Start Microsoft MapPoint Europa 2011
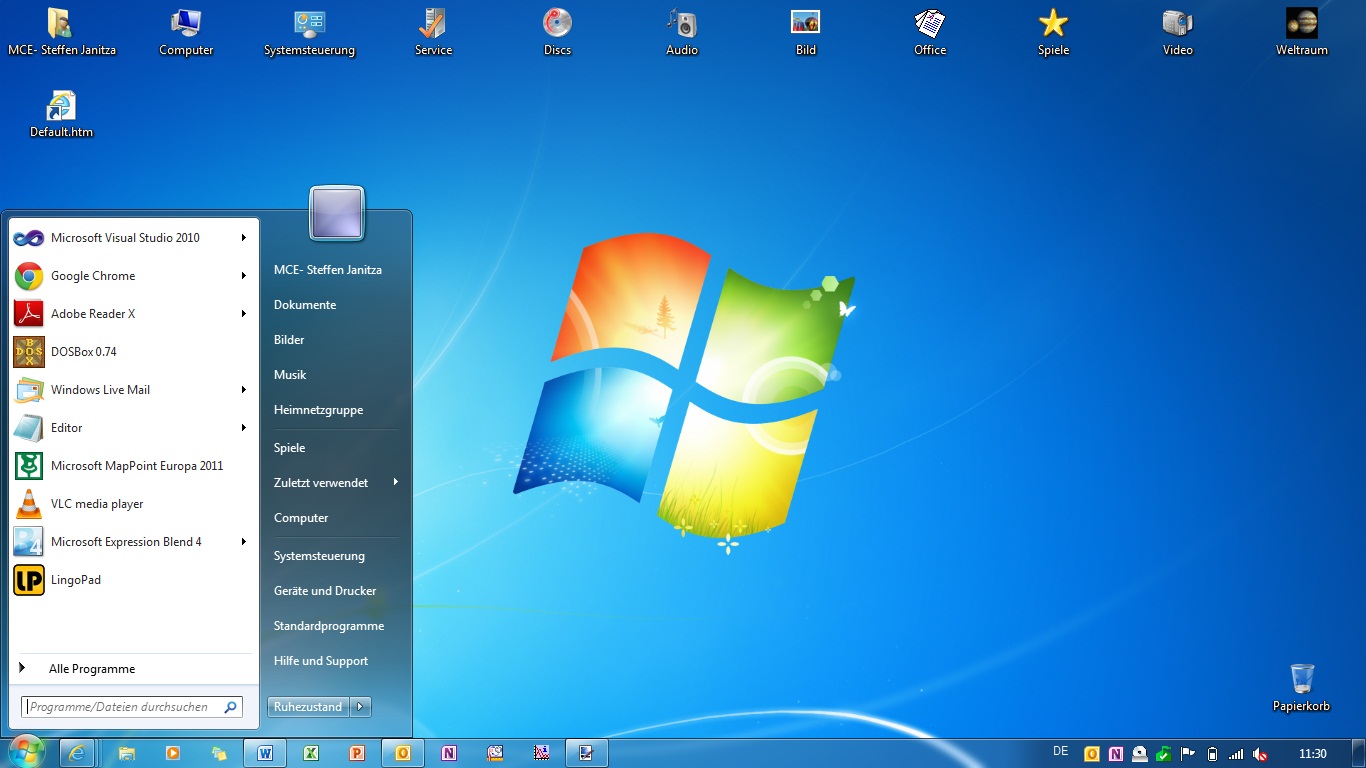Viewport: 1366px width, 768px height. pos(136,466)
